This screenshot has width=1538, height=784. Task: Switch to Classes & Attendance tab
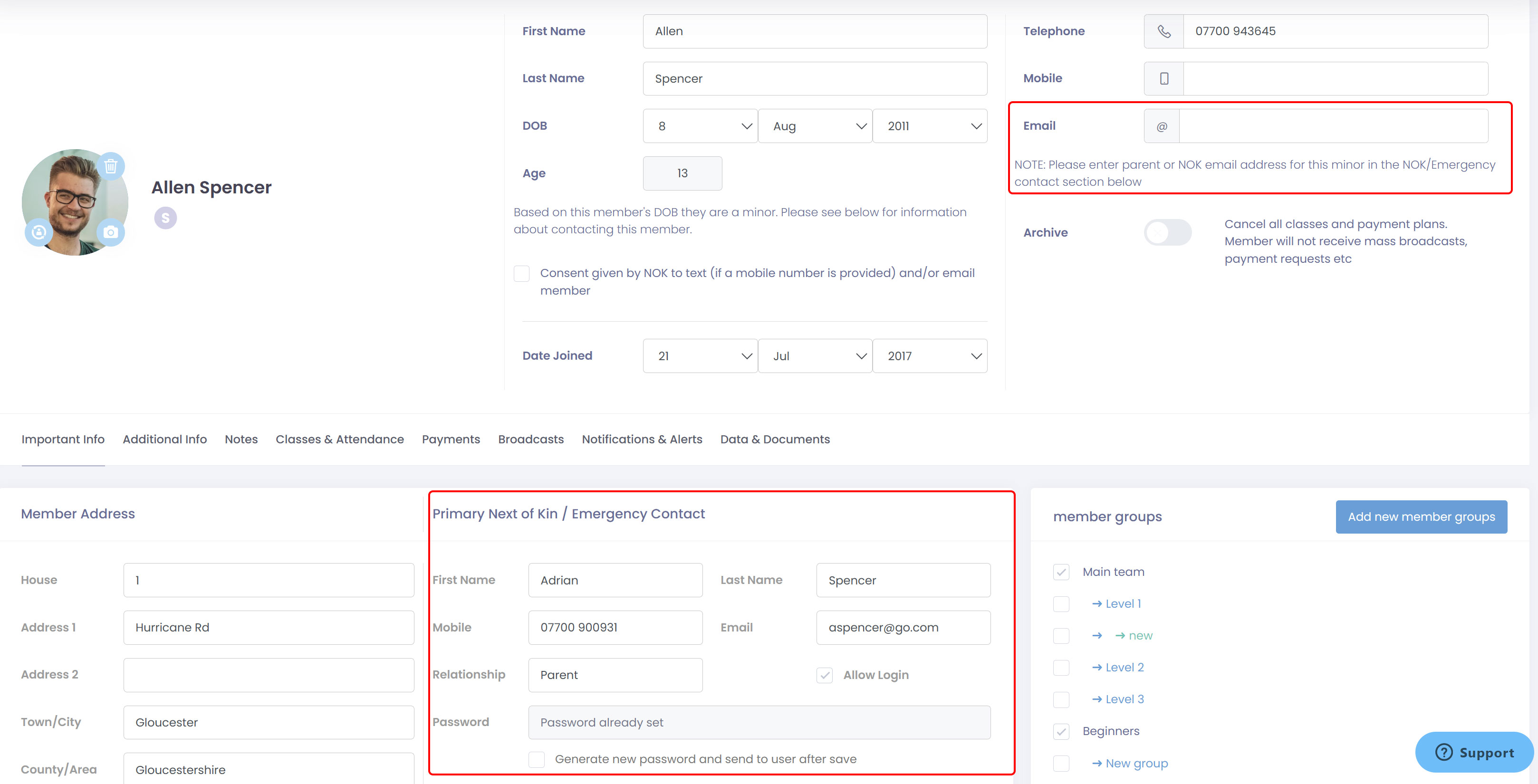coord(340,439)
